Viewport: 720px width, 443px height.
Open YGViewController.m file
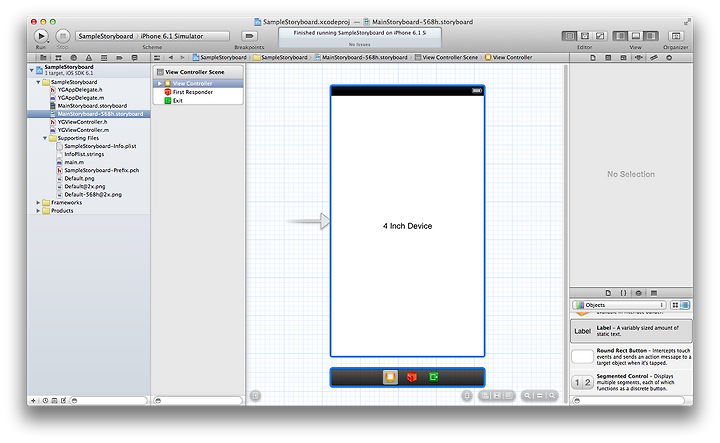click(x=83, y=130)
